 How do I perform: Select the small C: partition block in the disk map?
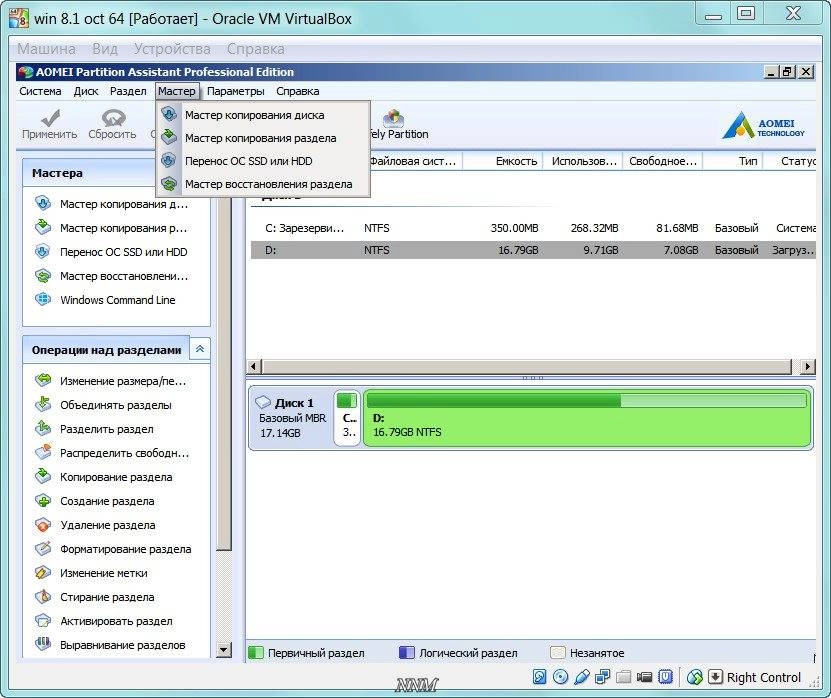[x=348, y=418]
